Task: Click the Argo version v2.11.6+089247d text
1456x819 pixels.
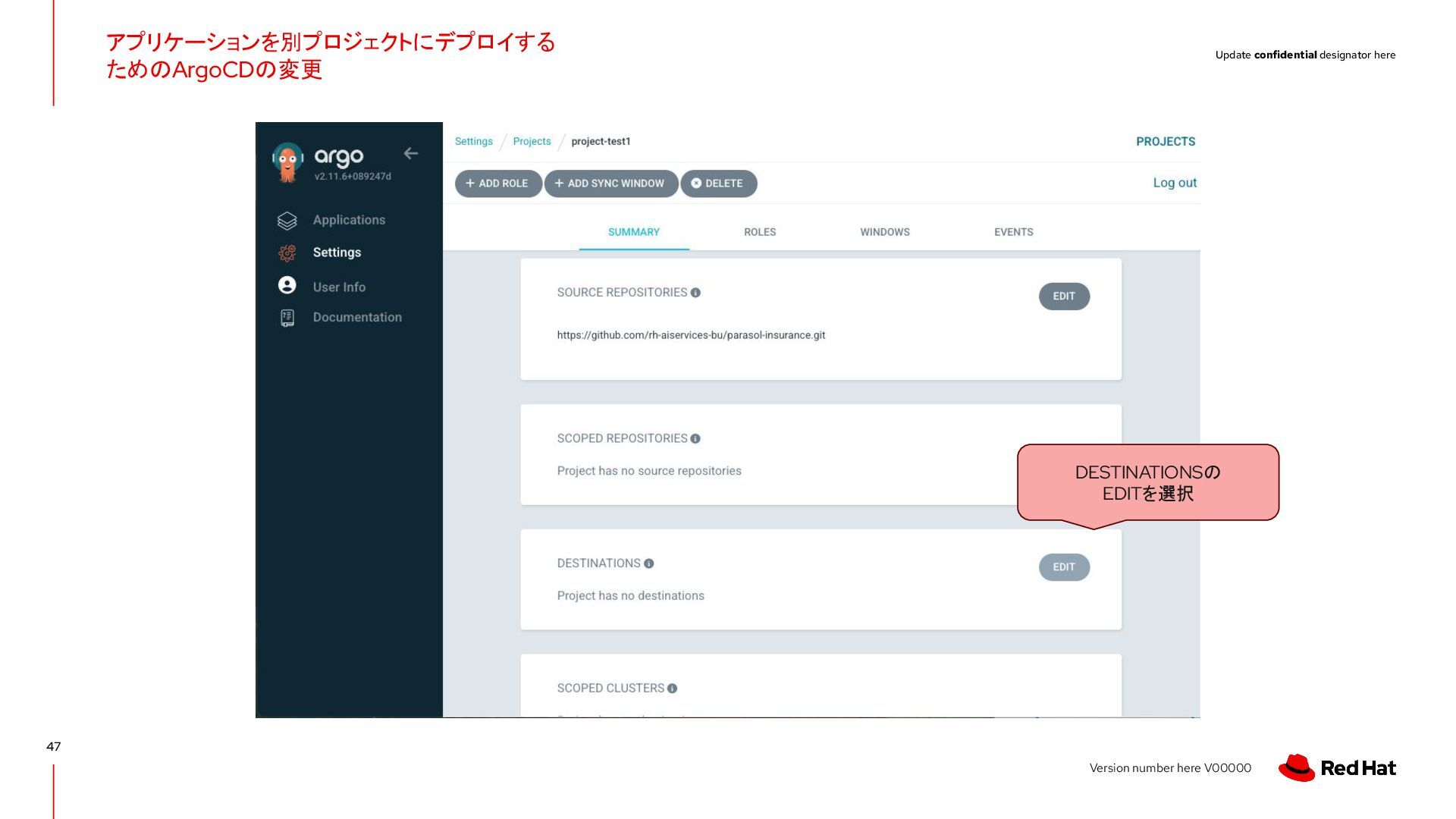Action: 353,177
